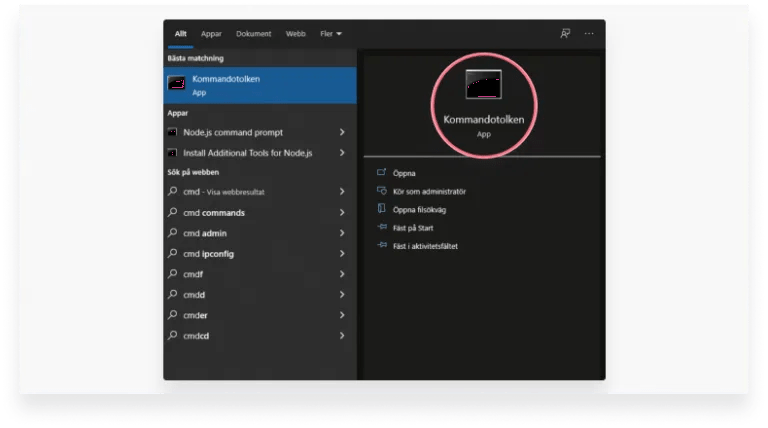Expand the cmd commands chevron
768x428 pixels.
[x=342, y=213]
